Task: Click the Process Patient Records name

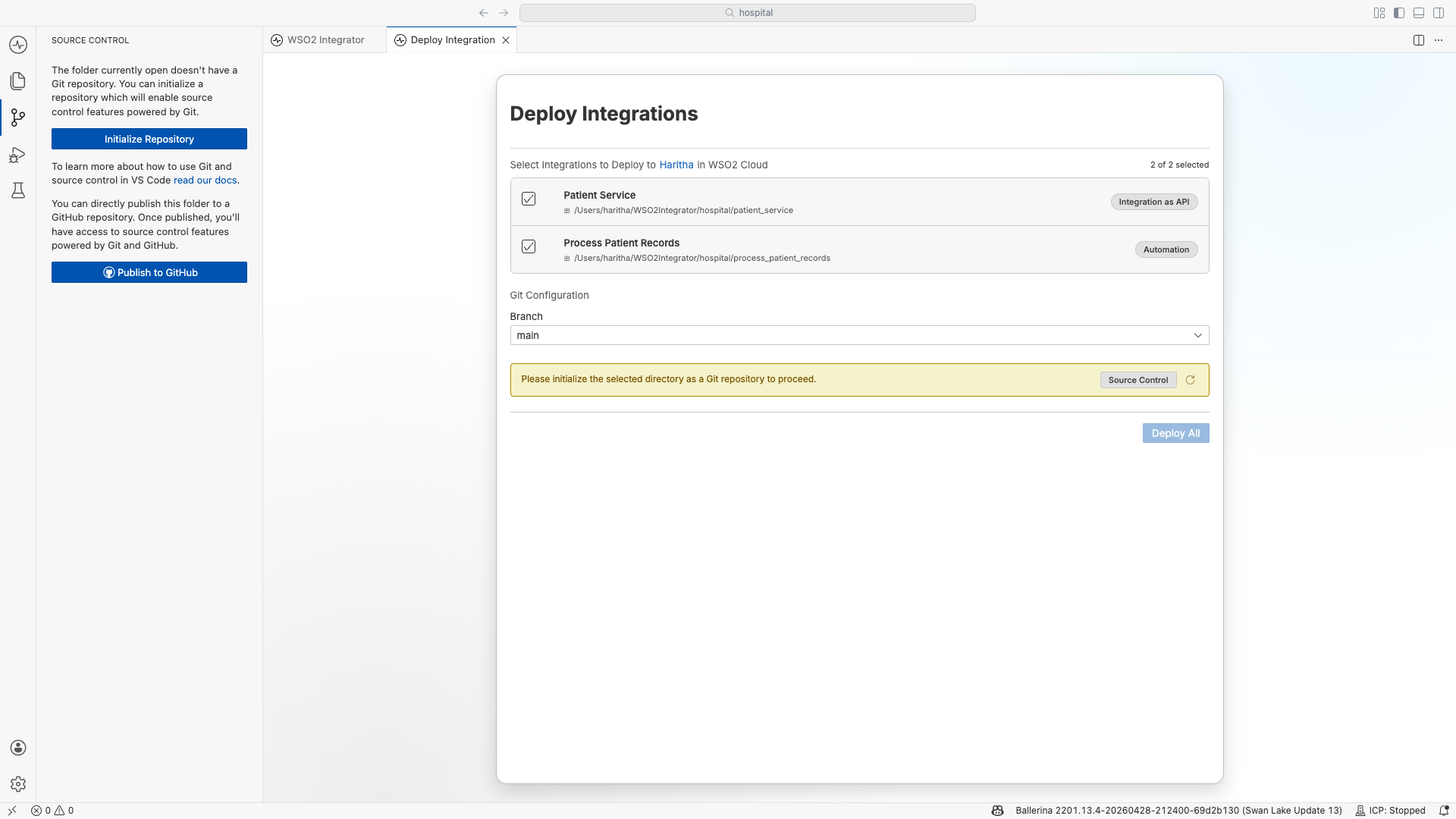Action: [621, 243]
